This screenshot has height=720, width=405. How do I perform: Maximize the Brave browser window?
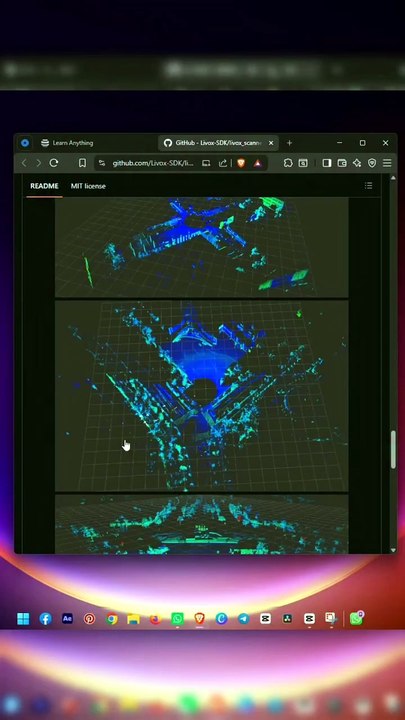coord(362,143)
